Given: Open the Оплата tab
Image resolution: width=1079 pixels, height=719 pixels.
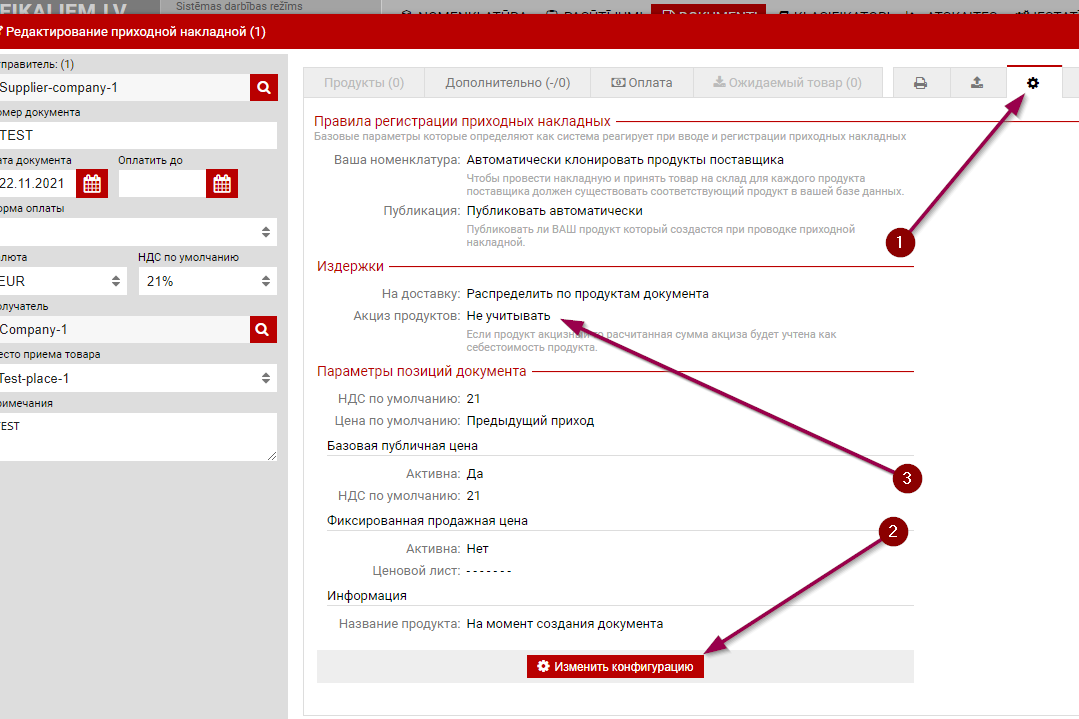Looking at the screenshot, I should point(641,83).
